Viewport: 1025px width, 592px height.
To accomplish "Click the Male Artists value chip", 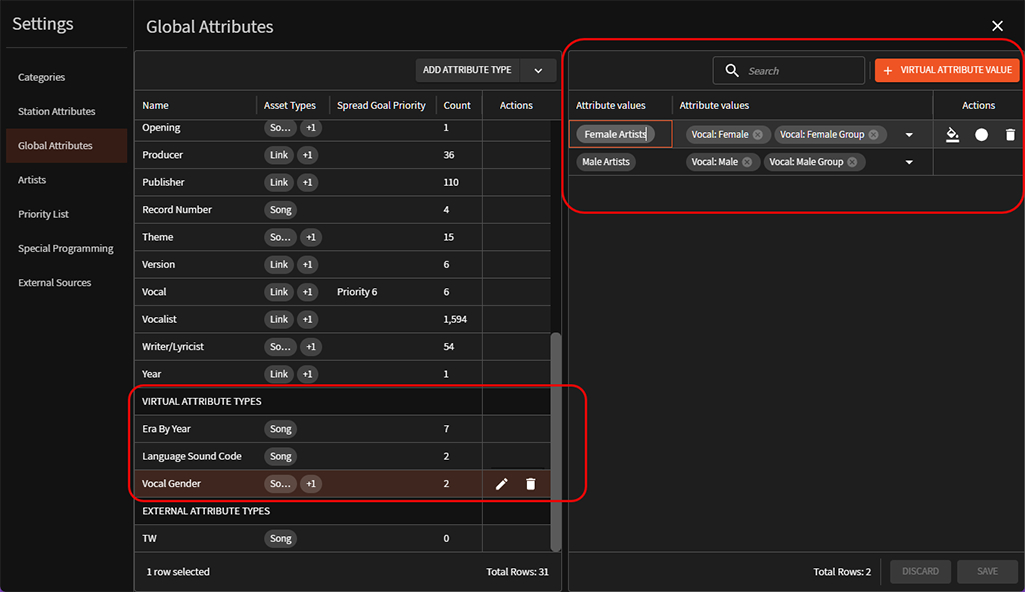I will pyautogui.click(x=606, y=162).
